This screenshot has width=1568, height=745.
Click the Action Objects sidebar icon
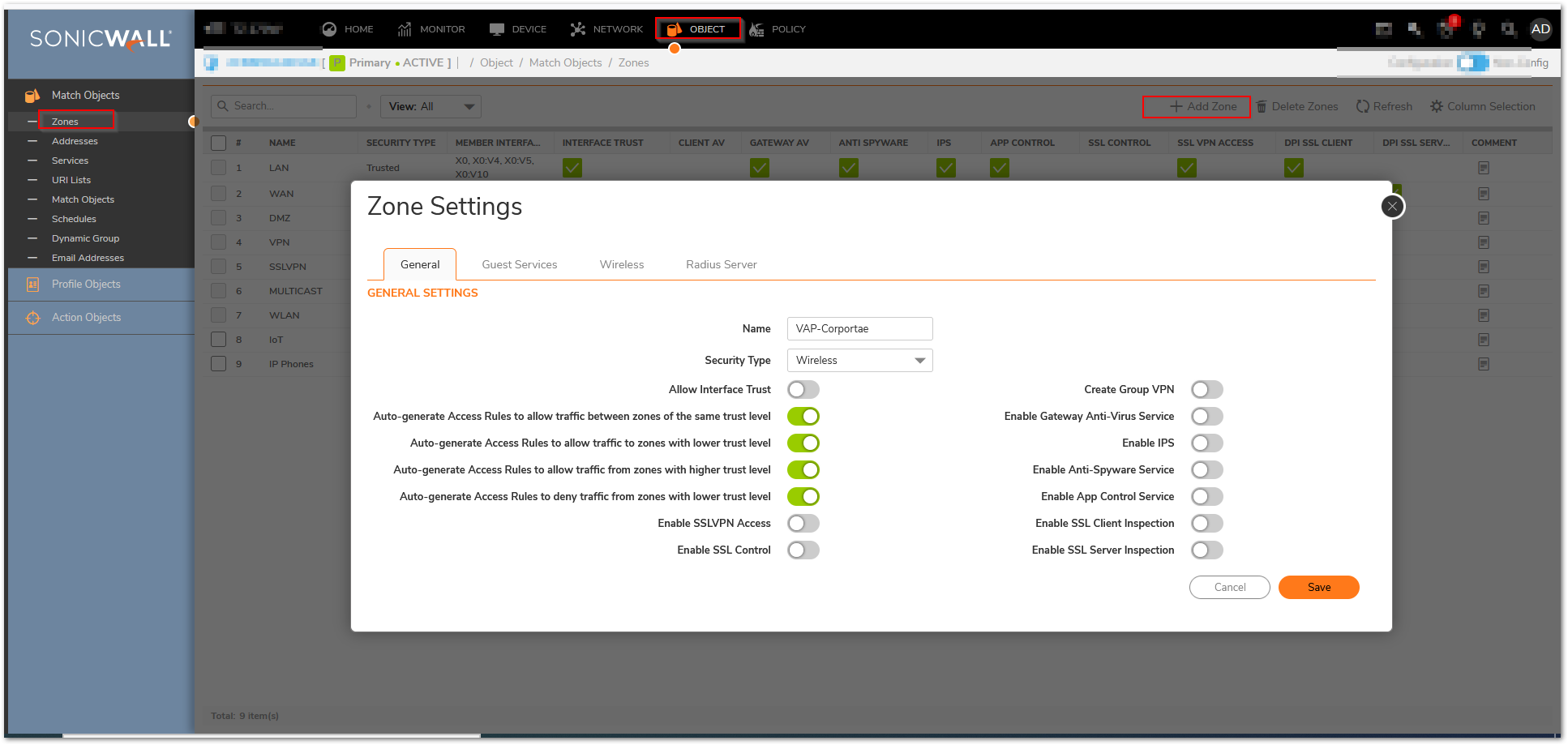[x=32, y=318]
